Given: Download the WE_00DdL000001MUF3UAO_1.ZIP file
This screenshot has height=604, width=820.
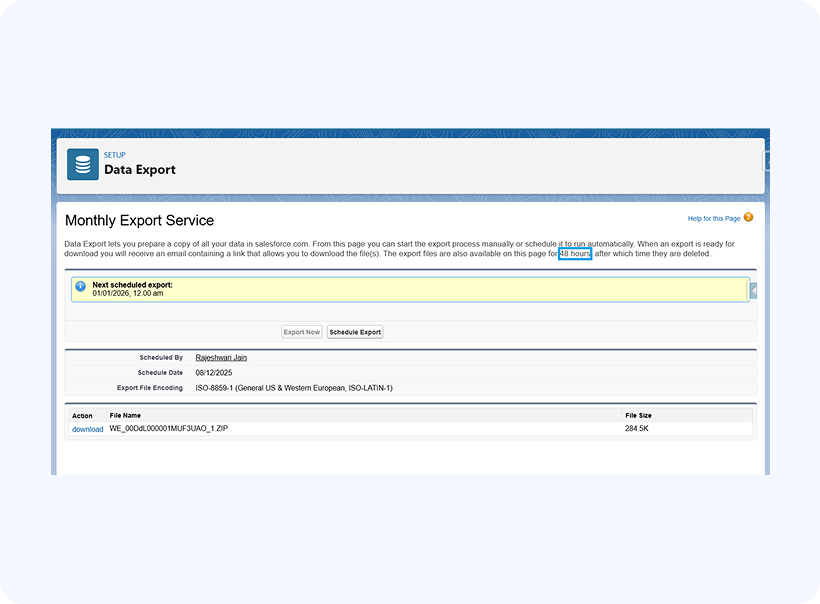Looking at the screenshot, I should (87, 429).
